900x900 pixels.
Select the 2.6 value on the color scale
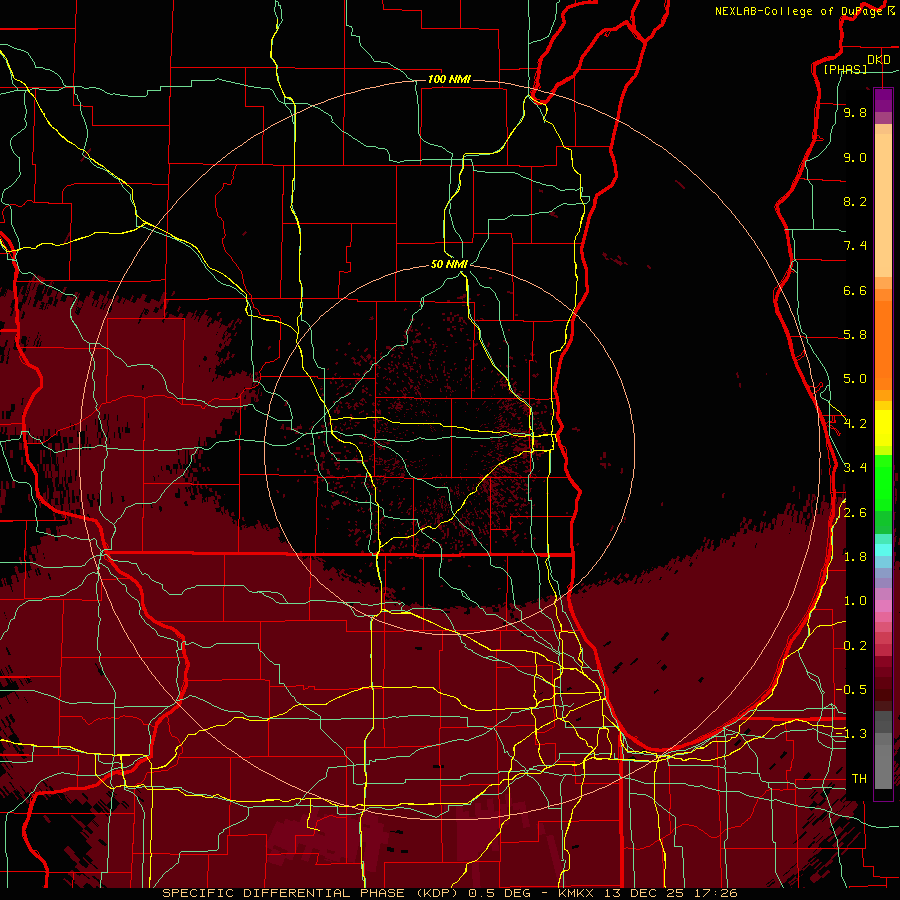tap(855, 512)
